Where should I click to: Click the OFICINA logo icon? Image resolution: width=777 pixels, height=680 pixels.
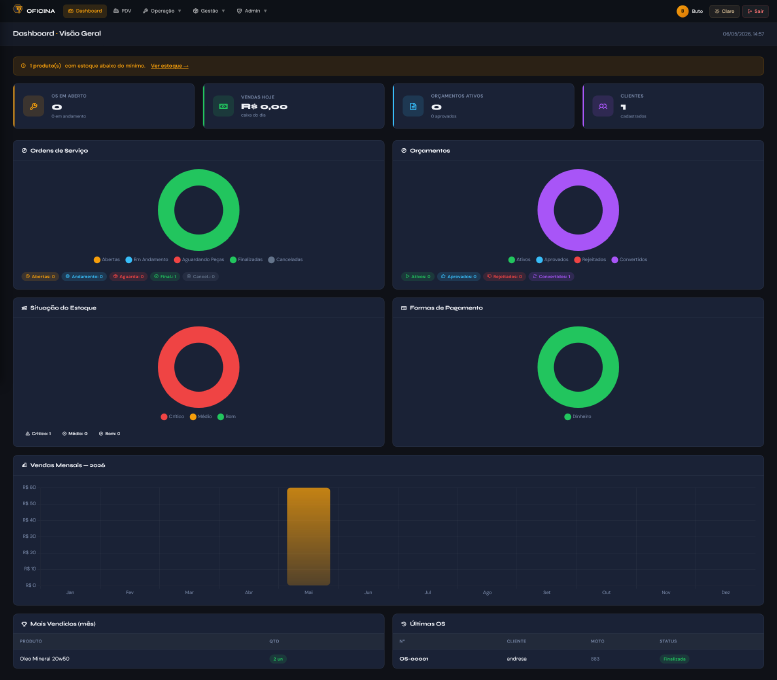pyautogui.click(x=18, y=9)
